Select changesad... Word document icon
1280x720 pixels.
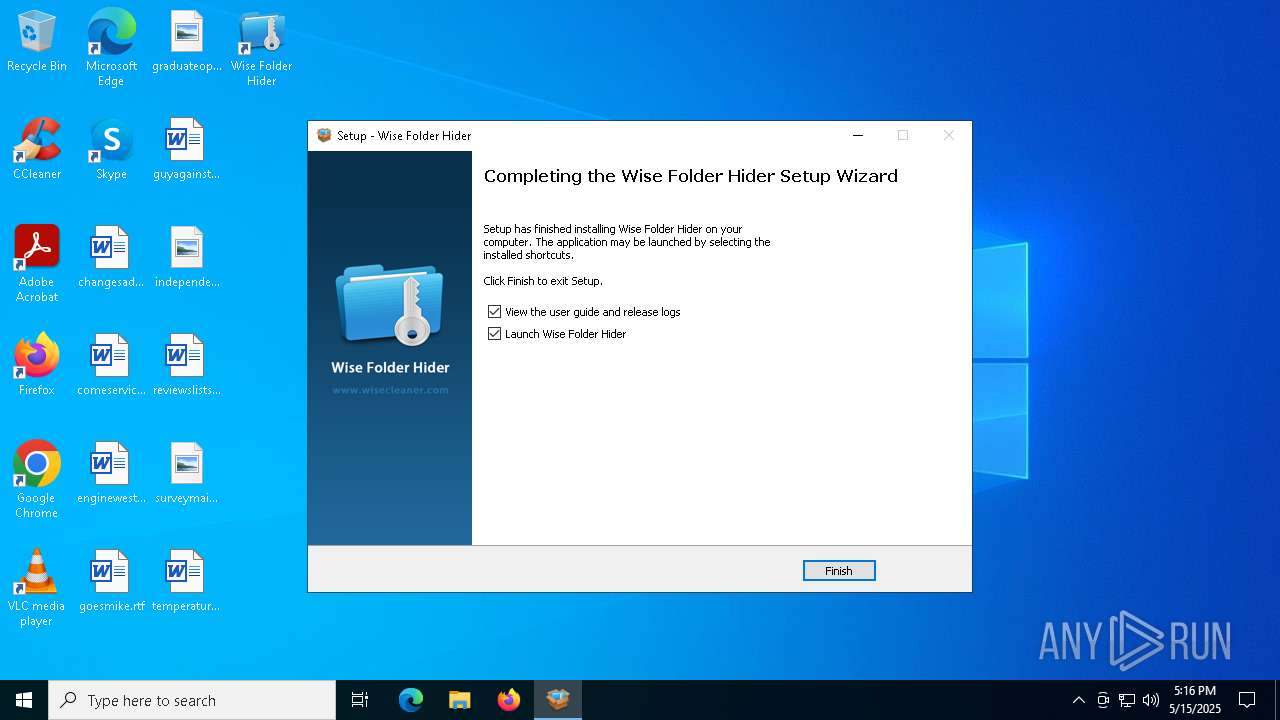pos(111,258)
